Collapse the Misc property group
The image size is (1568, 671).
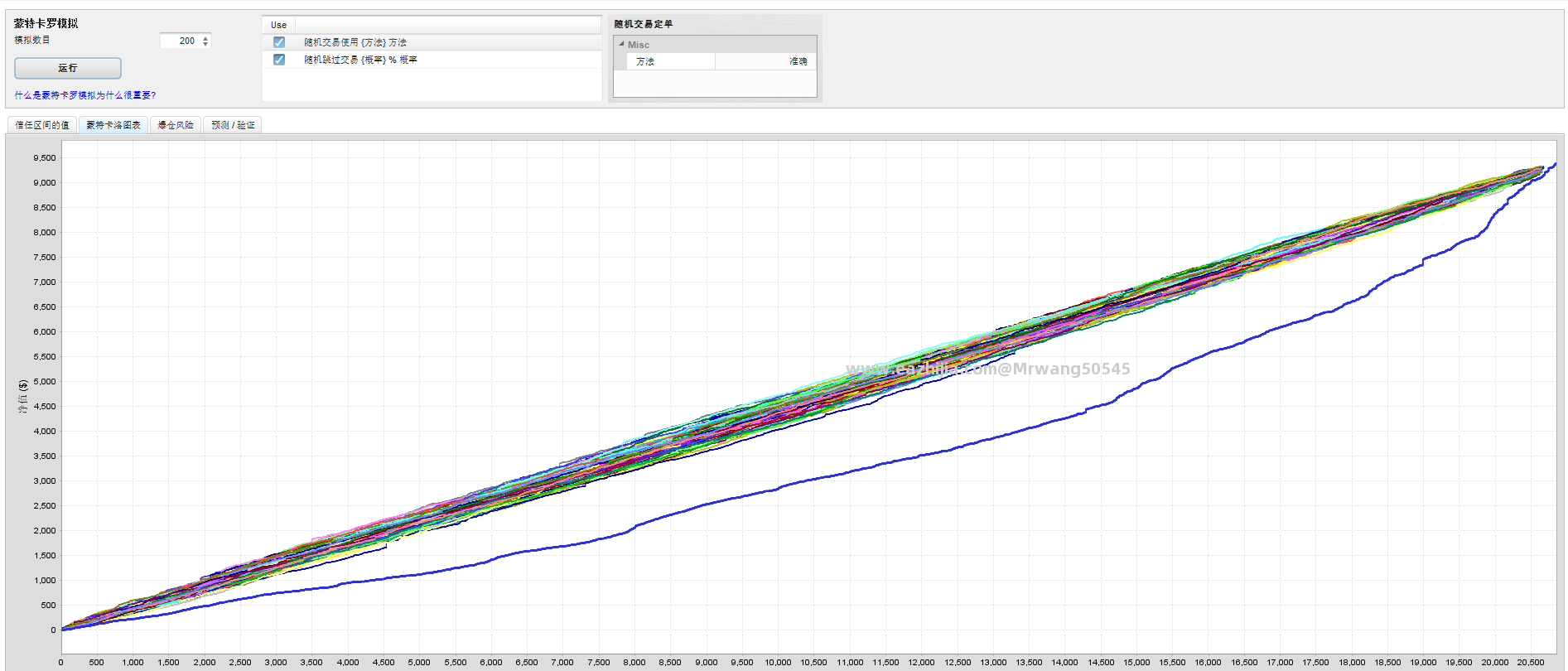pyautogui.click(x=621, y=44)
